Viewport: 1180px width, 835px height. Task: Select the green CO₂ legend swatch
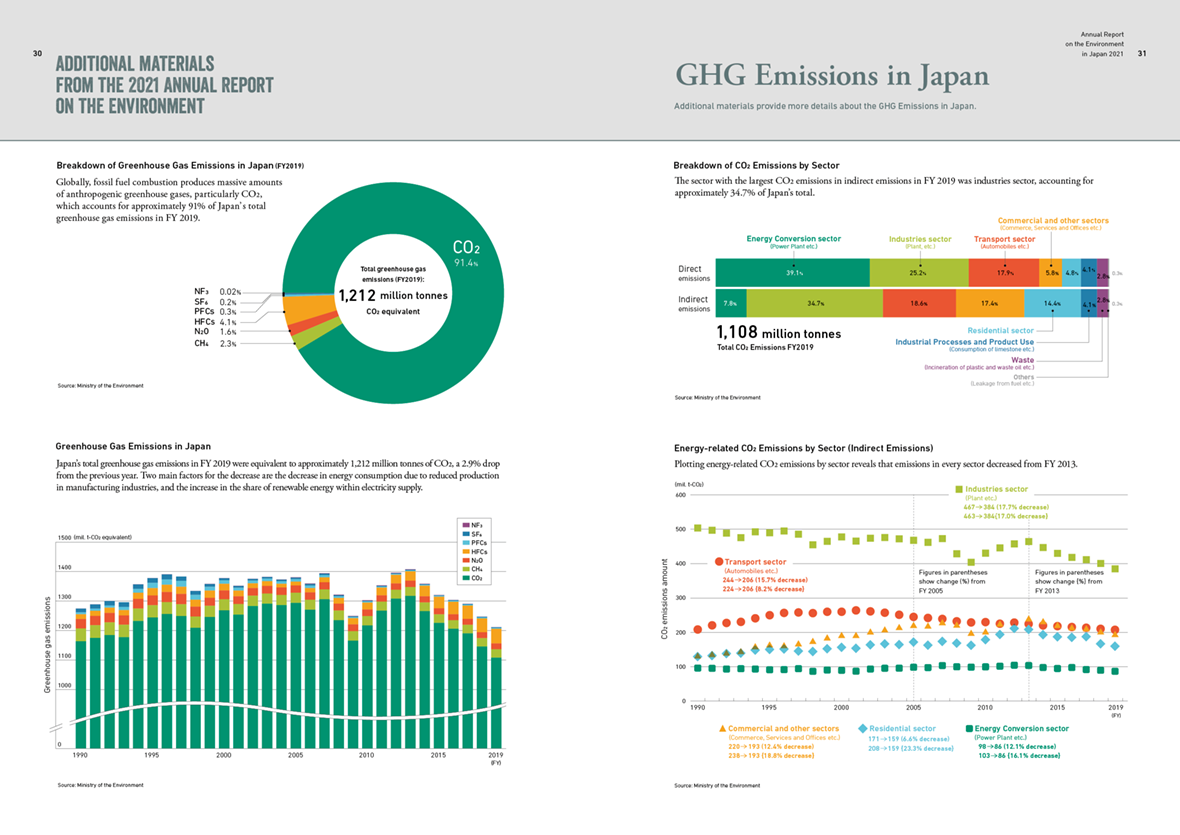[461, 578]
